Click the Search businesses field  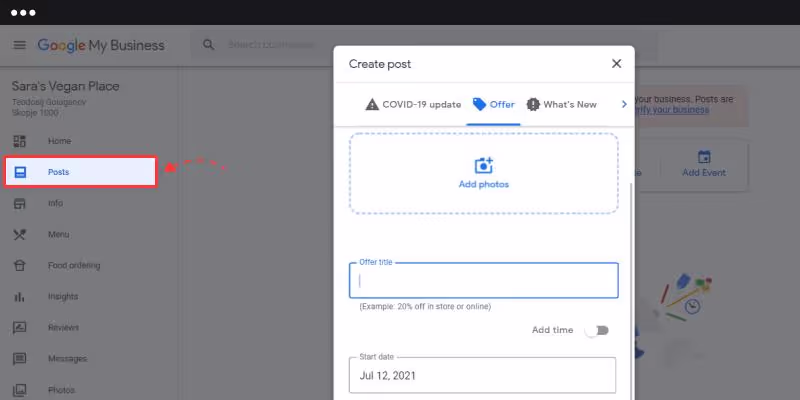[x=423, y=45]
